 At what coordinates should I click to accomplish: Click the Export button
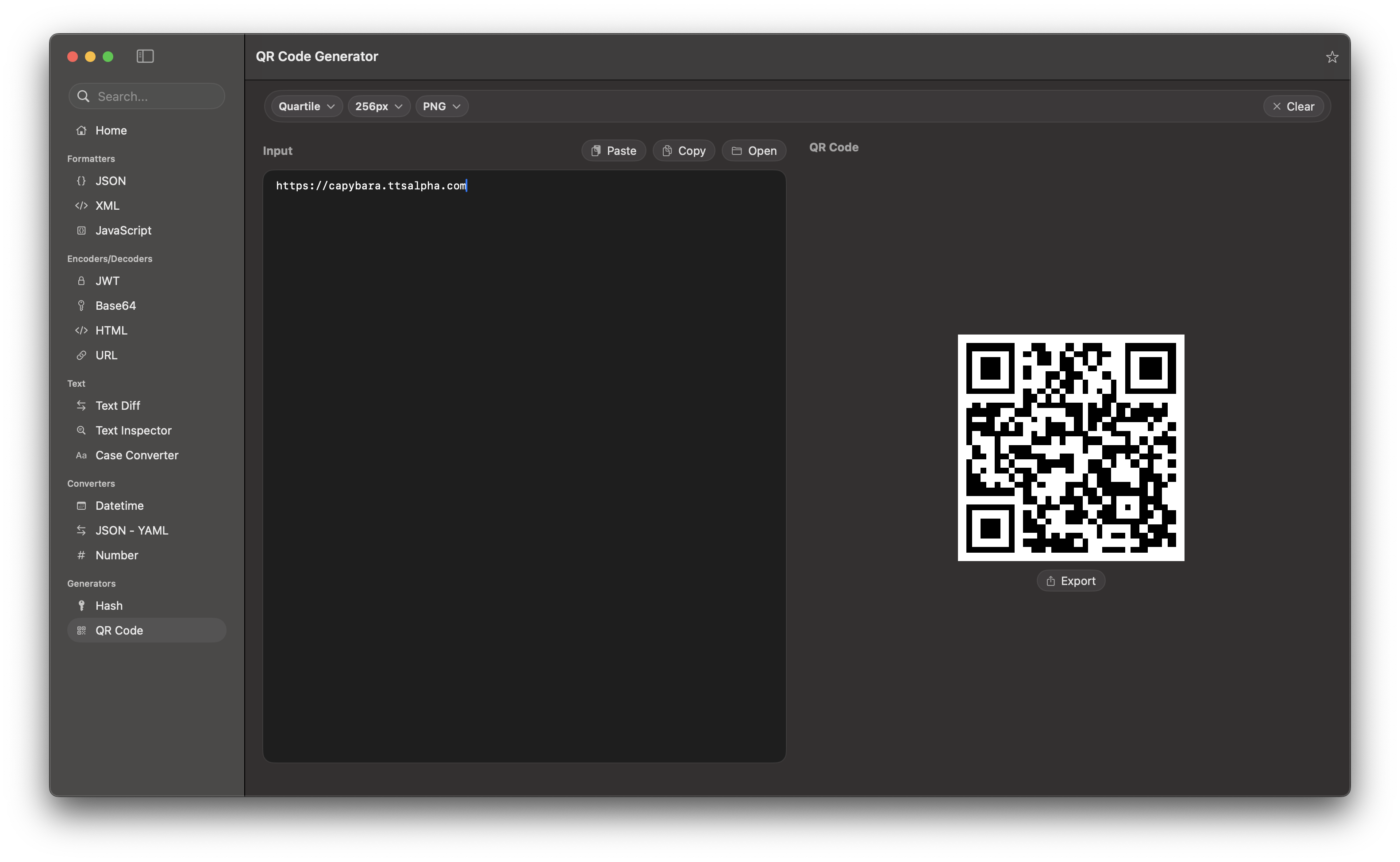[x=1070, y=581]
